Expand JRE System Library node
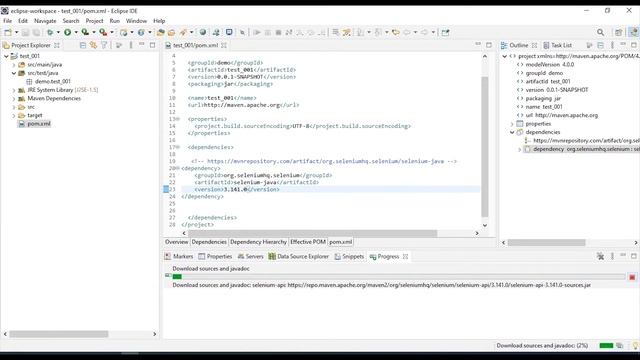The width and height of the screenshot is (640, 360). click(x=14, y=90)
